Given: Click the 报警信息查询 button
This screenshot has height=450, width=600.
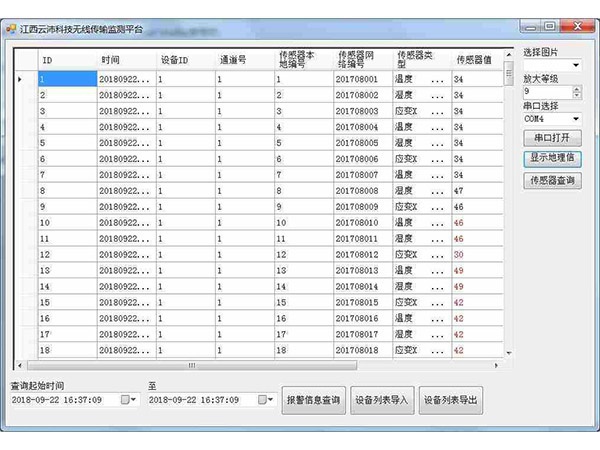Looking at the screenshot, I should pos(313,400).
